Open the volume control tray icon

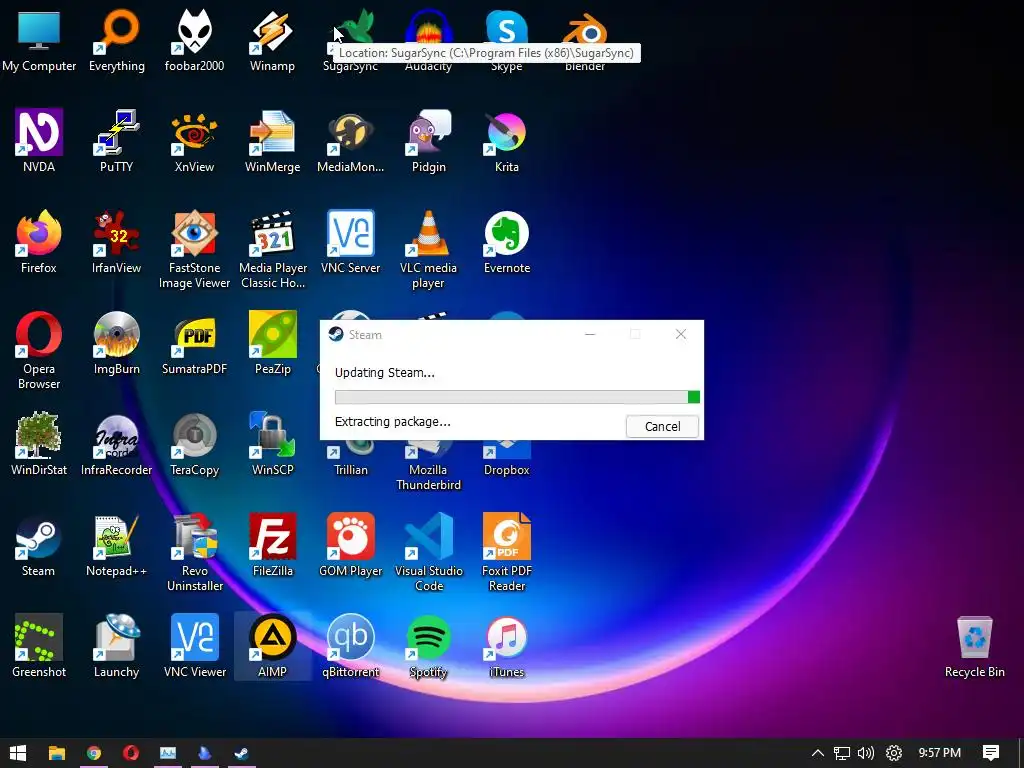tap(866, 753)
